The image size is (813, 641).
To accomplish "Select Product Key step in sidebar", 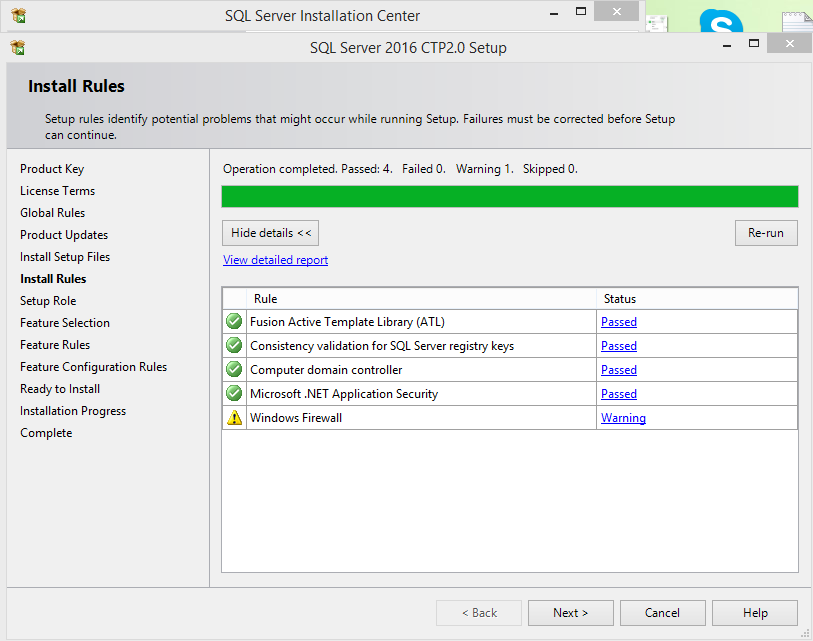I will pyautogui.click(x=52, y=169).
